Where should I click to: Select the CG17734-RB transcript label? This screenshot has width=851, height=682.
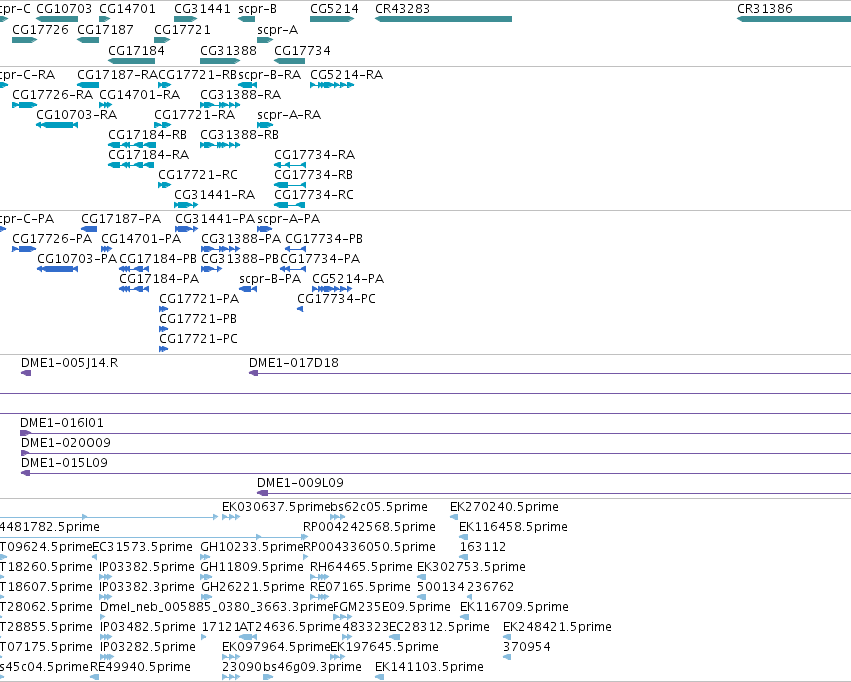pos(314,175)
